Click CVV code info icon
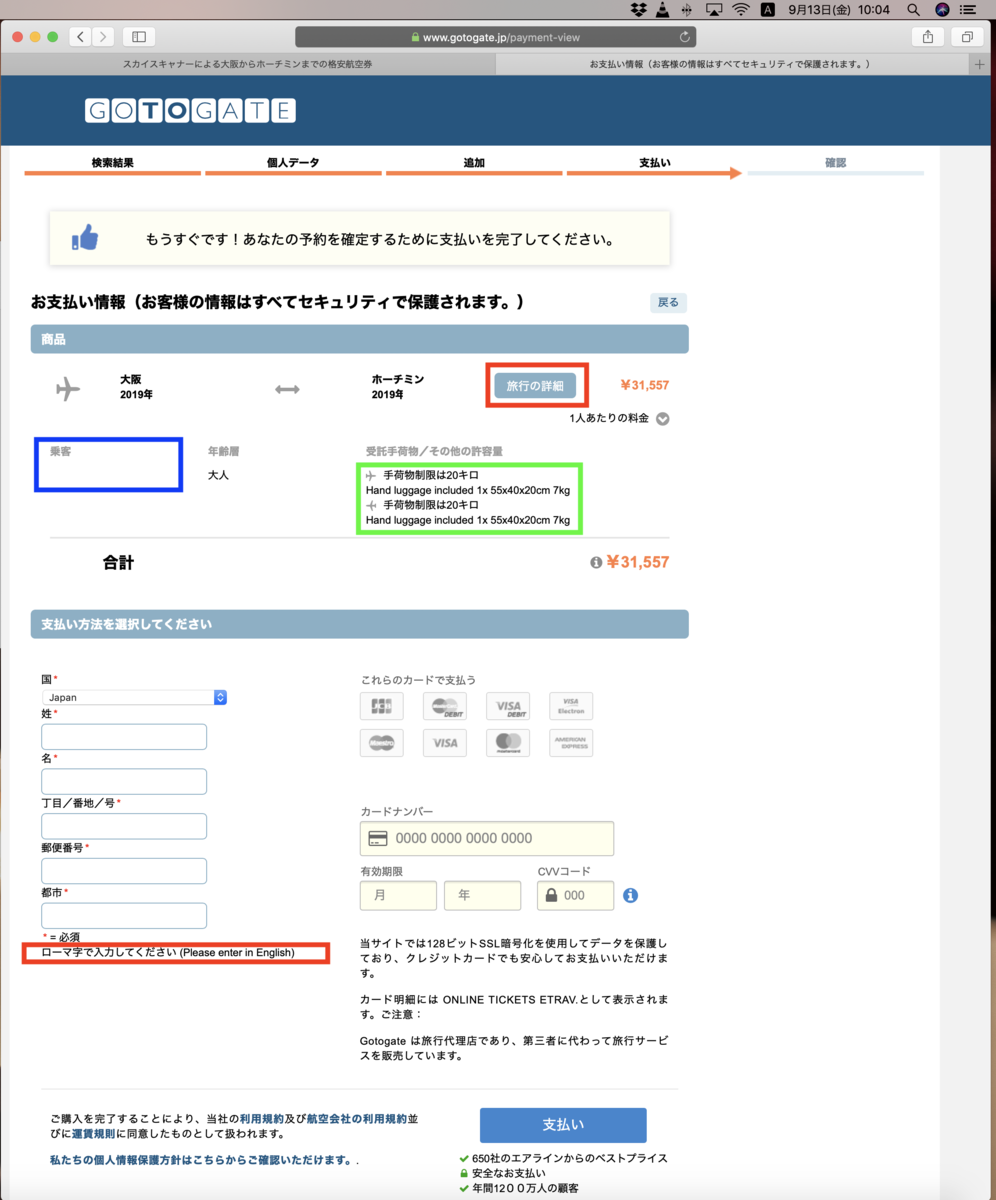Screen dimensions: 996x1200 [630, 895]
